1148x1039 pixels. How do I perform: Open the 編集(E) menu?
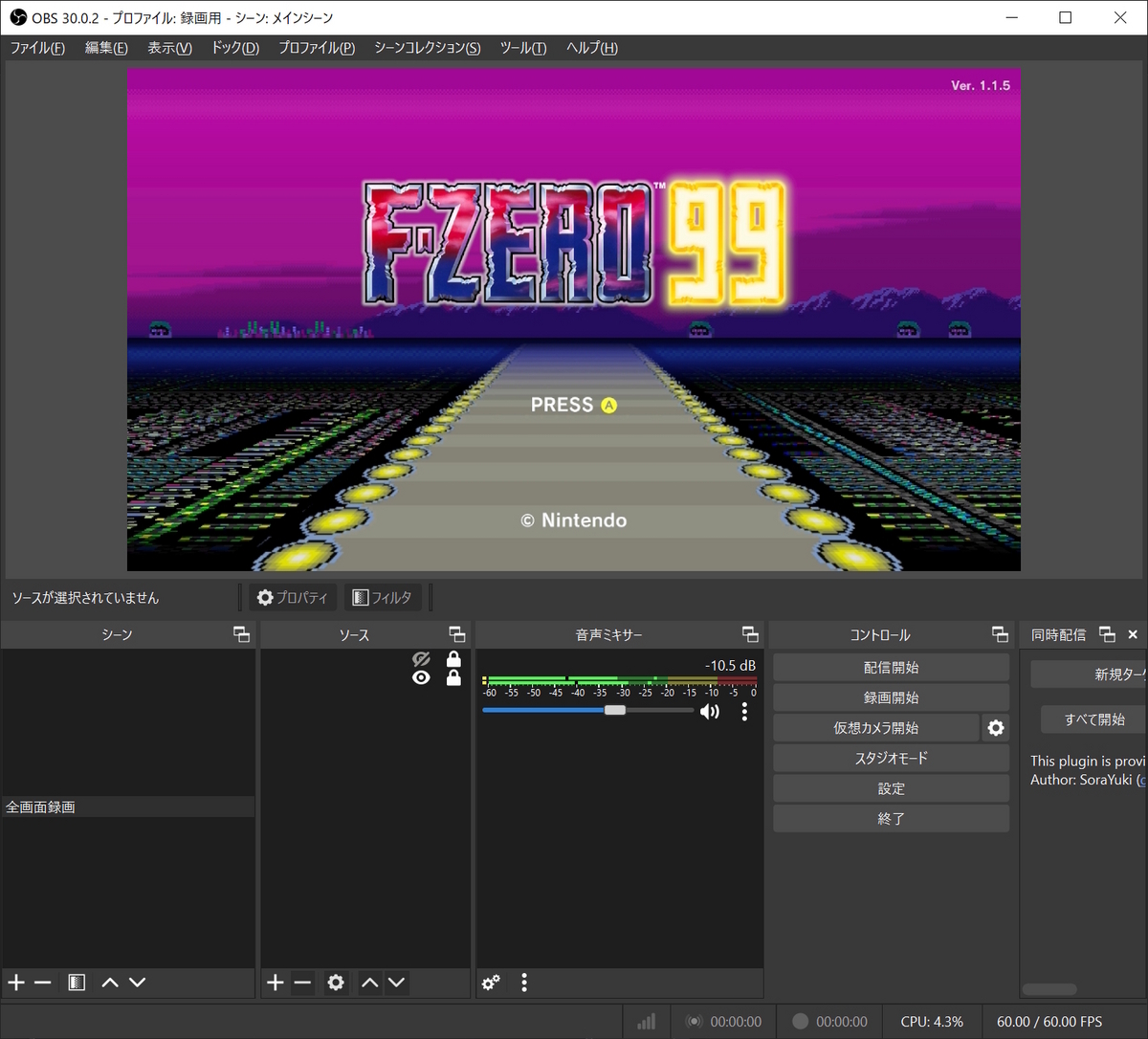tap(106, 48)
